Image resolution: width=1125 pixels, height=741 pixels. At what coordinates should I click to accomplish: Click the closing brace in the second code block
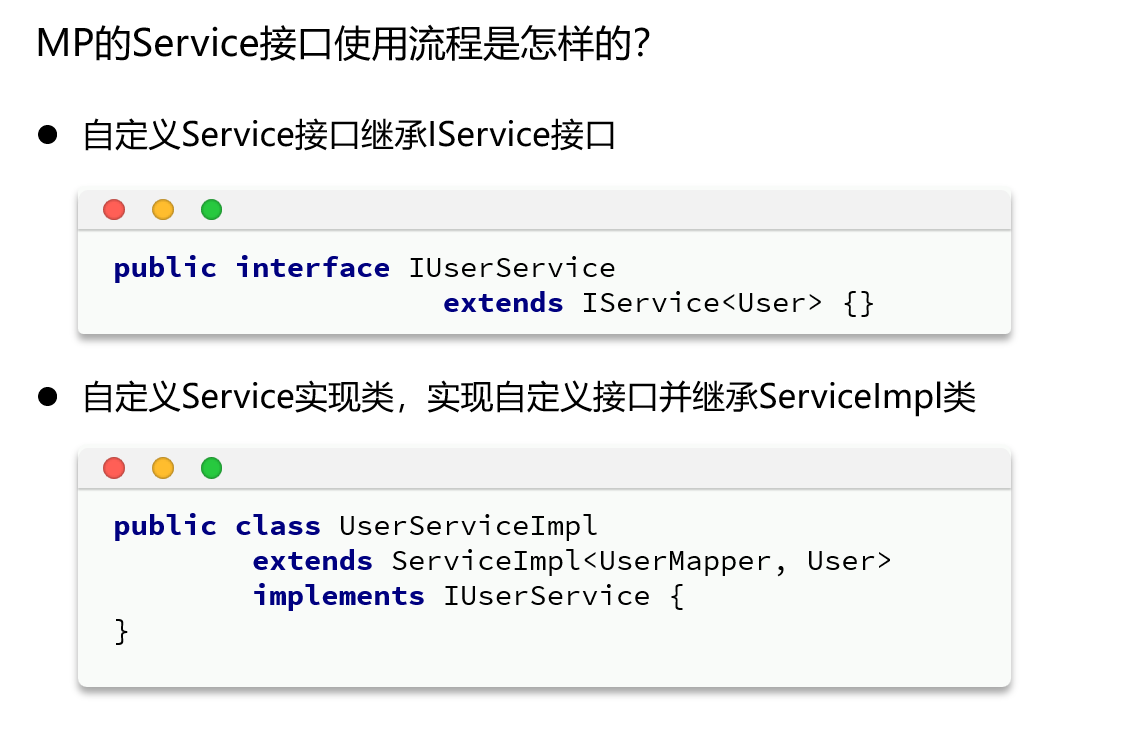(x=121, y=631)
